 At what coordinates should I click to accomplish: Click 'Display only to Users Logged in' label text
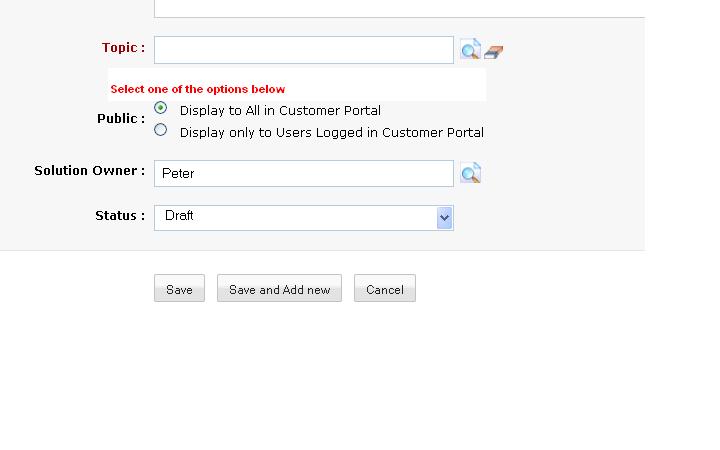331,132
